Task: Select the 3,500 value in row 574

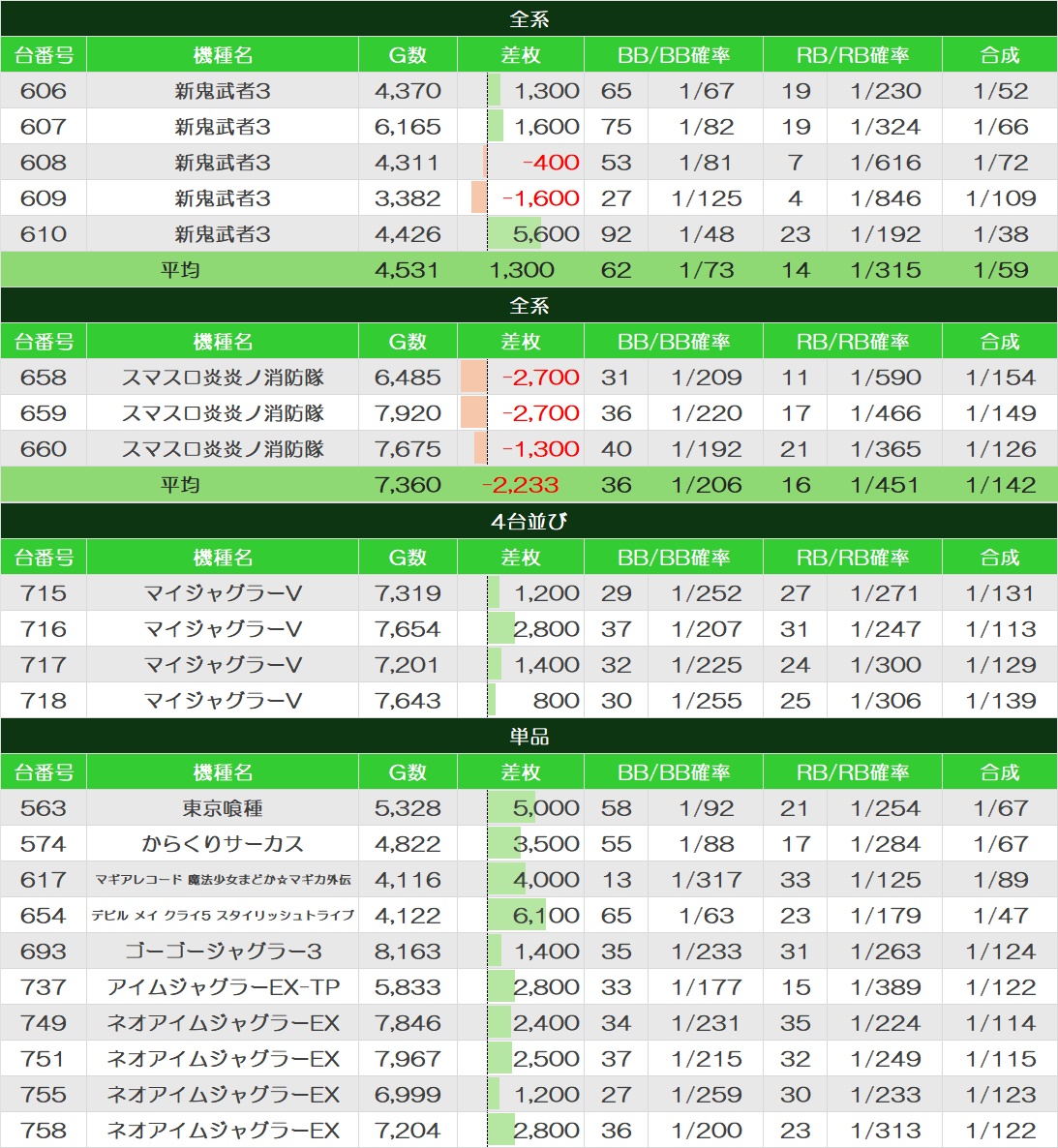Action: (x=546, y=844)
